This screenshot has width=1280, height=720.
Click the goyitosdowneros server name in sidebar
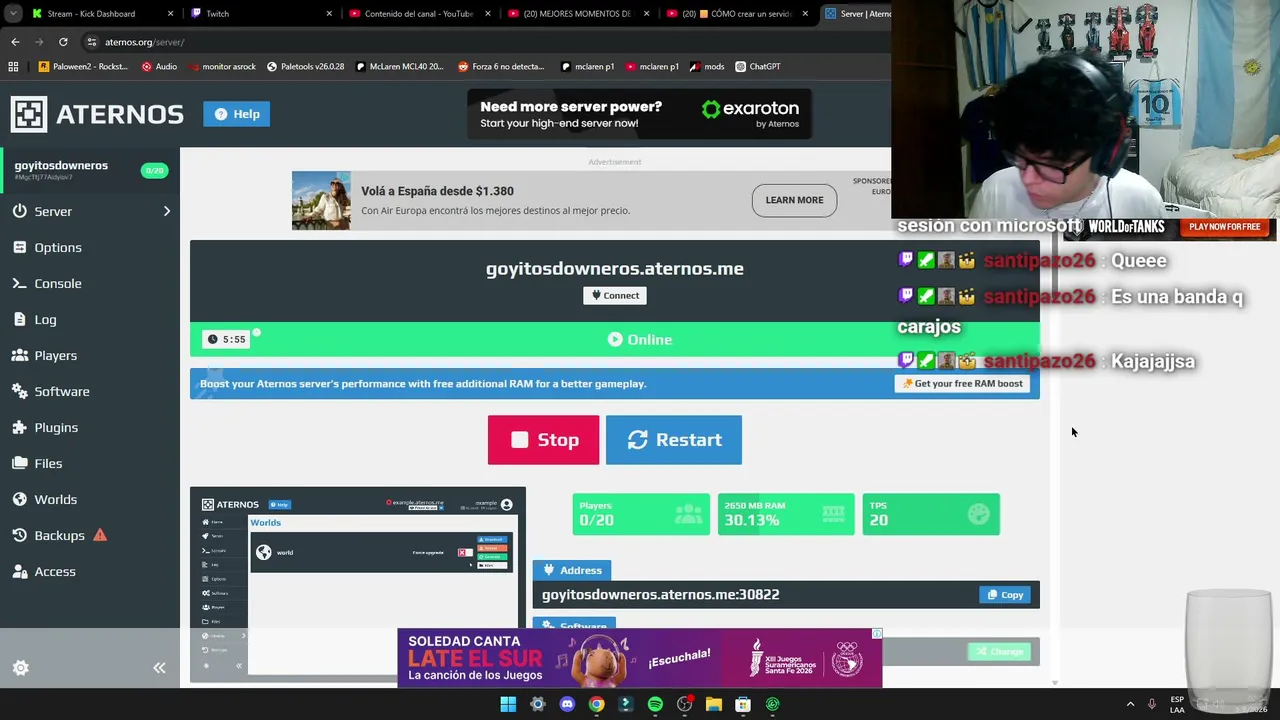pos(61,165)
